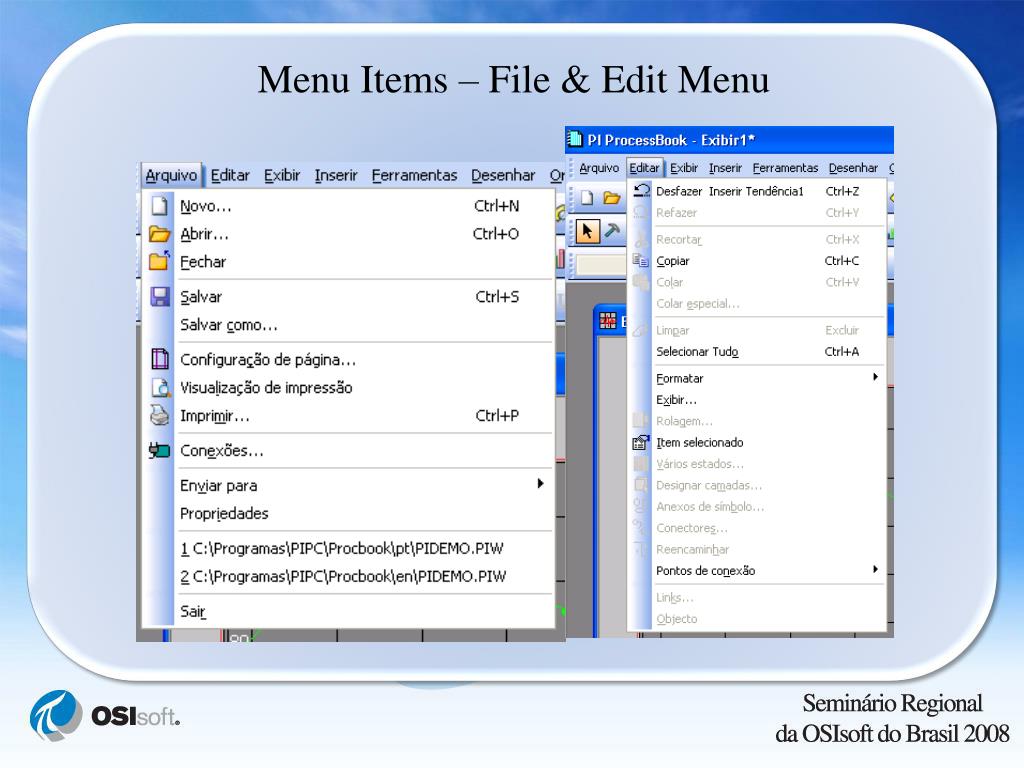
Task: Open Exibir menu in PI ProcessBook window
Action: 684,168
